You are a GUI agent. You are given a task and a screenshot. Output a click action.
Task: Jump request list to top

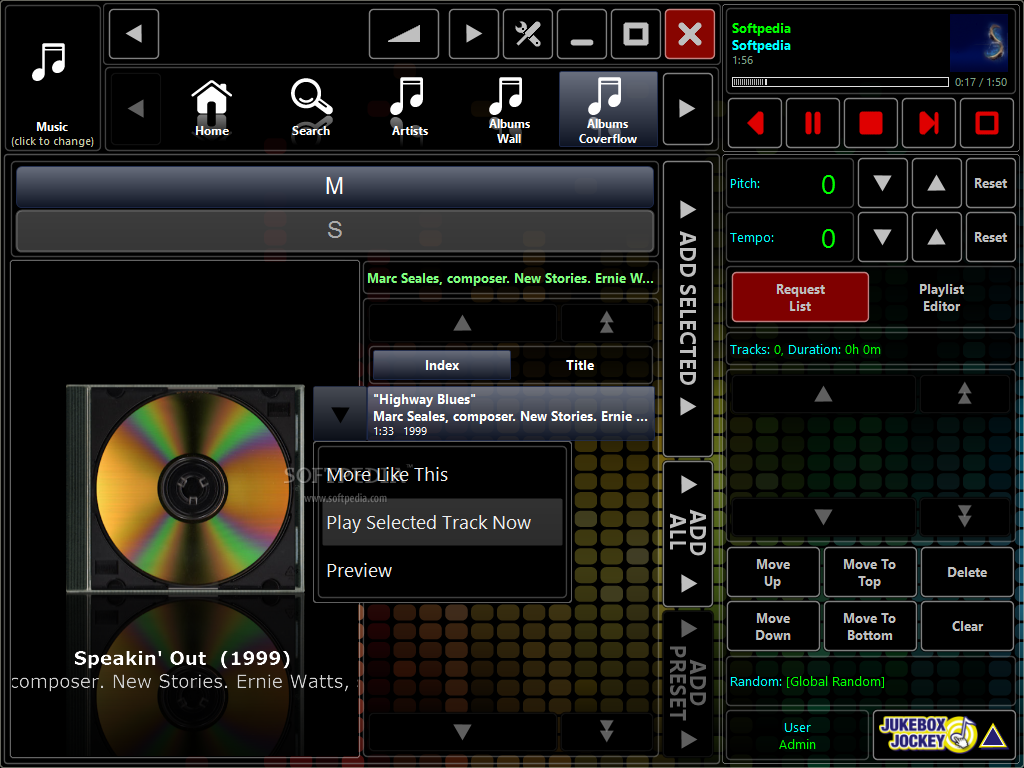[965, 394]
